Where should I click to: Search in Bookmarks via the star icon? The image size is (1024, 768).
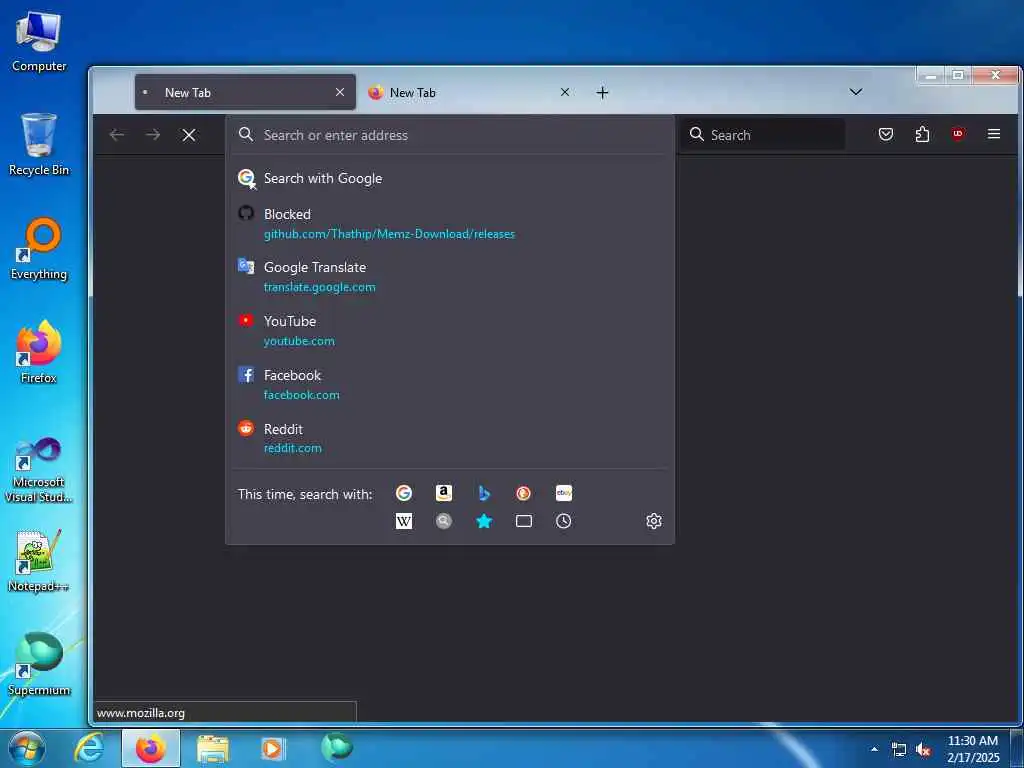coord(484,521)
